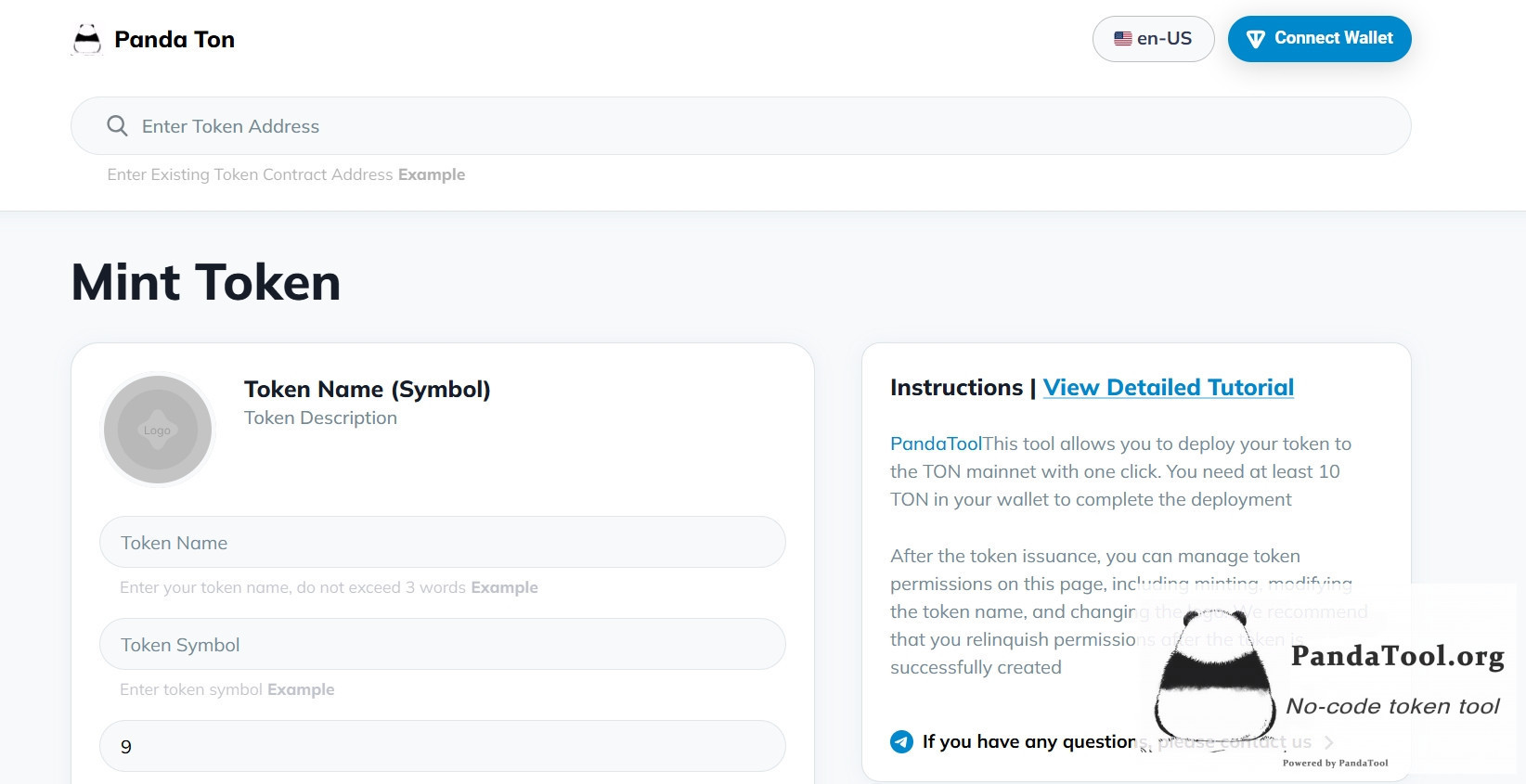The image size is (1526, 784).
Task: Click the PandaTool link in instructions
Action: (x=936, y=444)
